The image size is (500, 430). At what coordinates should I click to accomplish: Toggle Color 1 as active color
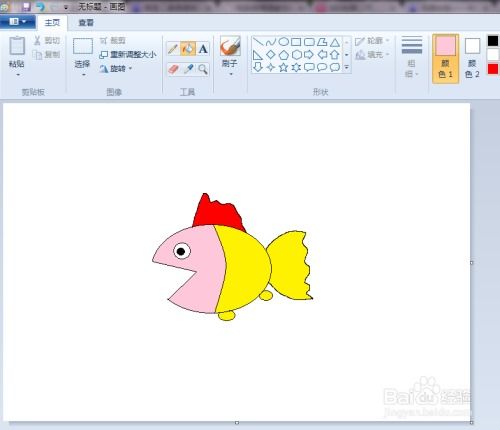(446, 58)
